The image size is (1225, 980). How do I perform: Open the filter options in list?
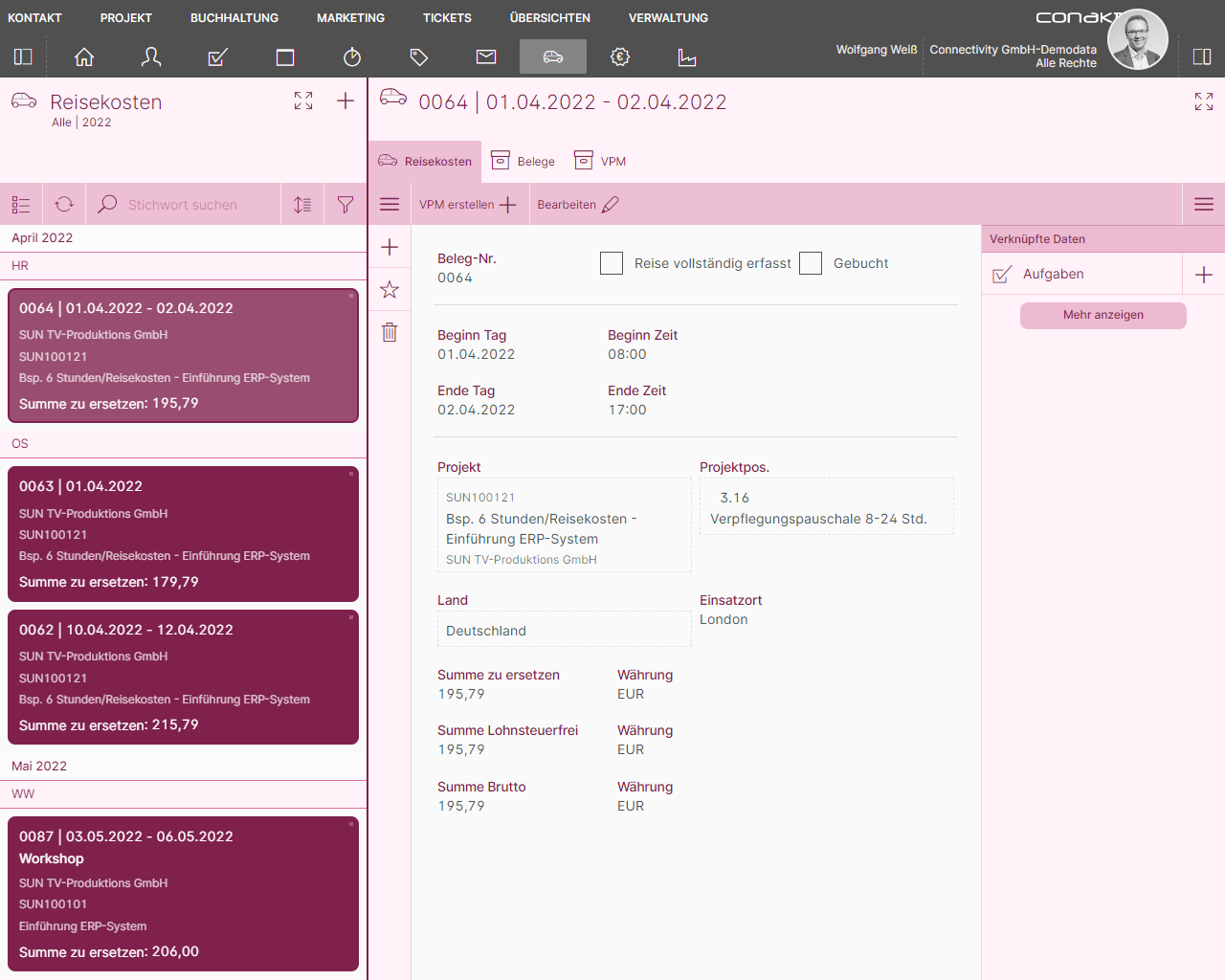pyautogui.click(x=345, y=205)
